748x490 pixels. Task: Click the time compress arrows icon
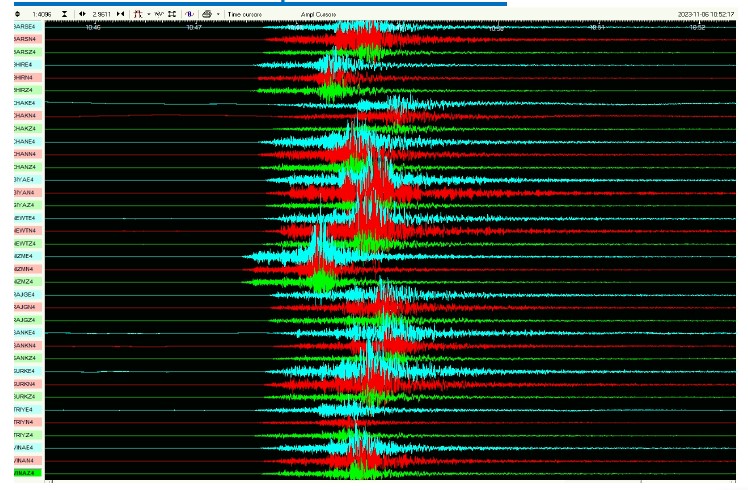tap(120, 14)
